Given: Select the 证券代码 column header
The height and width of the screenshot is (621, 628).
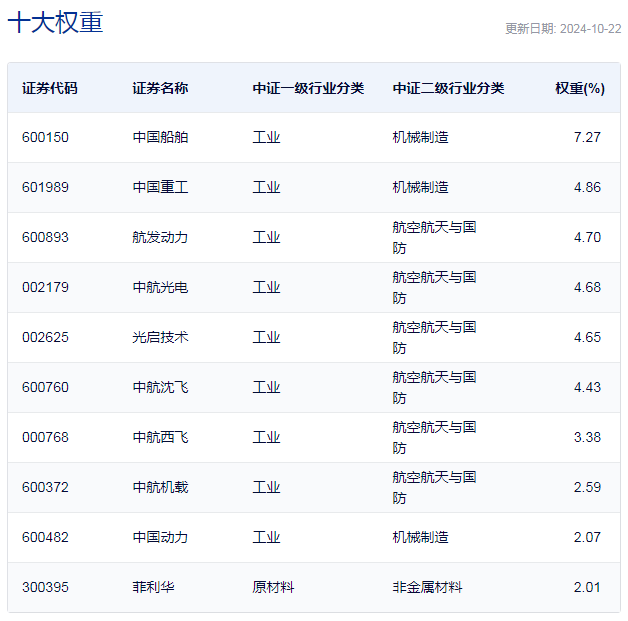Looking at the screenshot, I should 49,88.
